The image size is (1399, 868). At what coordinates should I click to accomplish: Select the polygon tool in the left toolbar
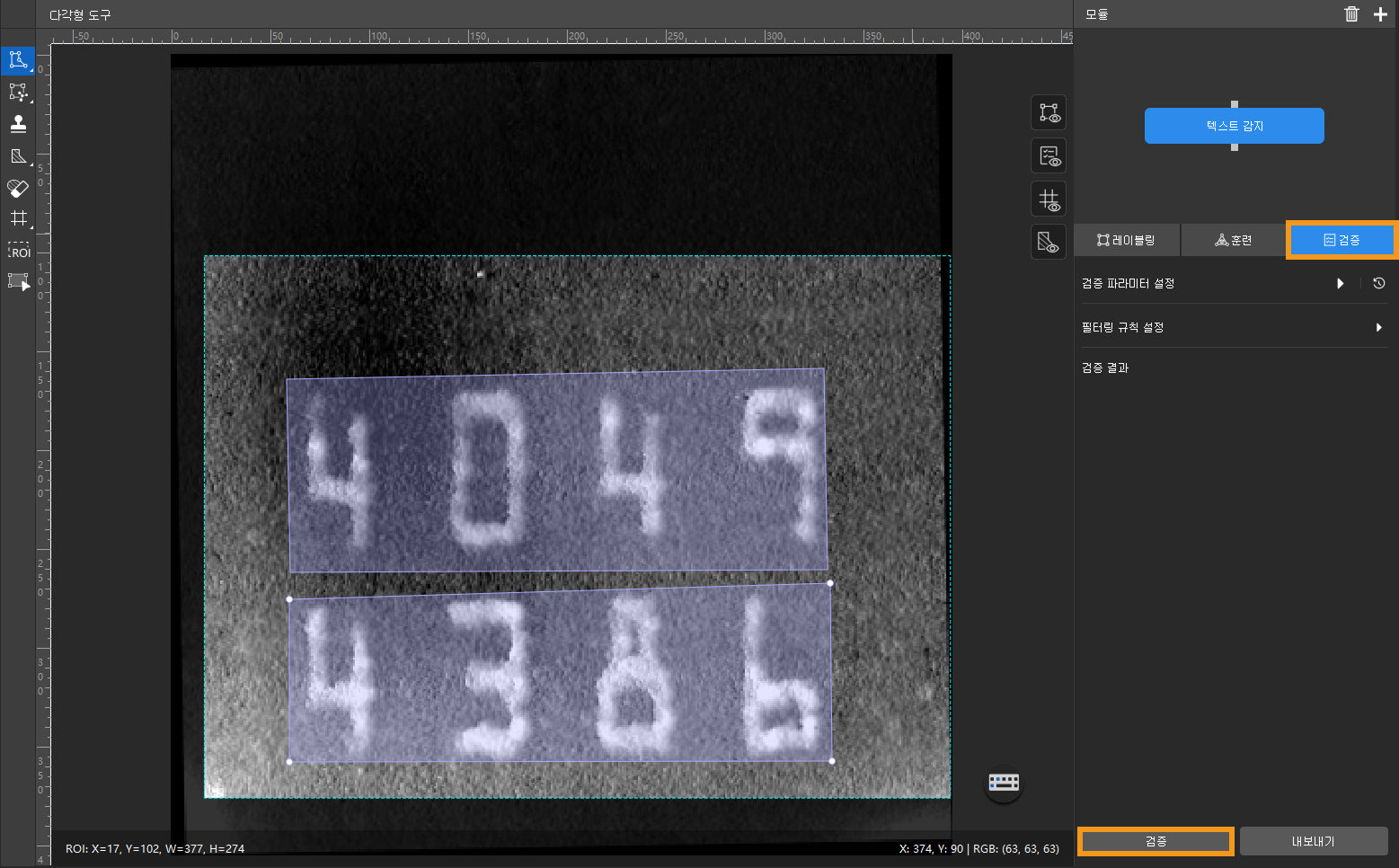click(x=18, y=60)
